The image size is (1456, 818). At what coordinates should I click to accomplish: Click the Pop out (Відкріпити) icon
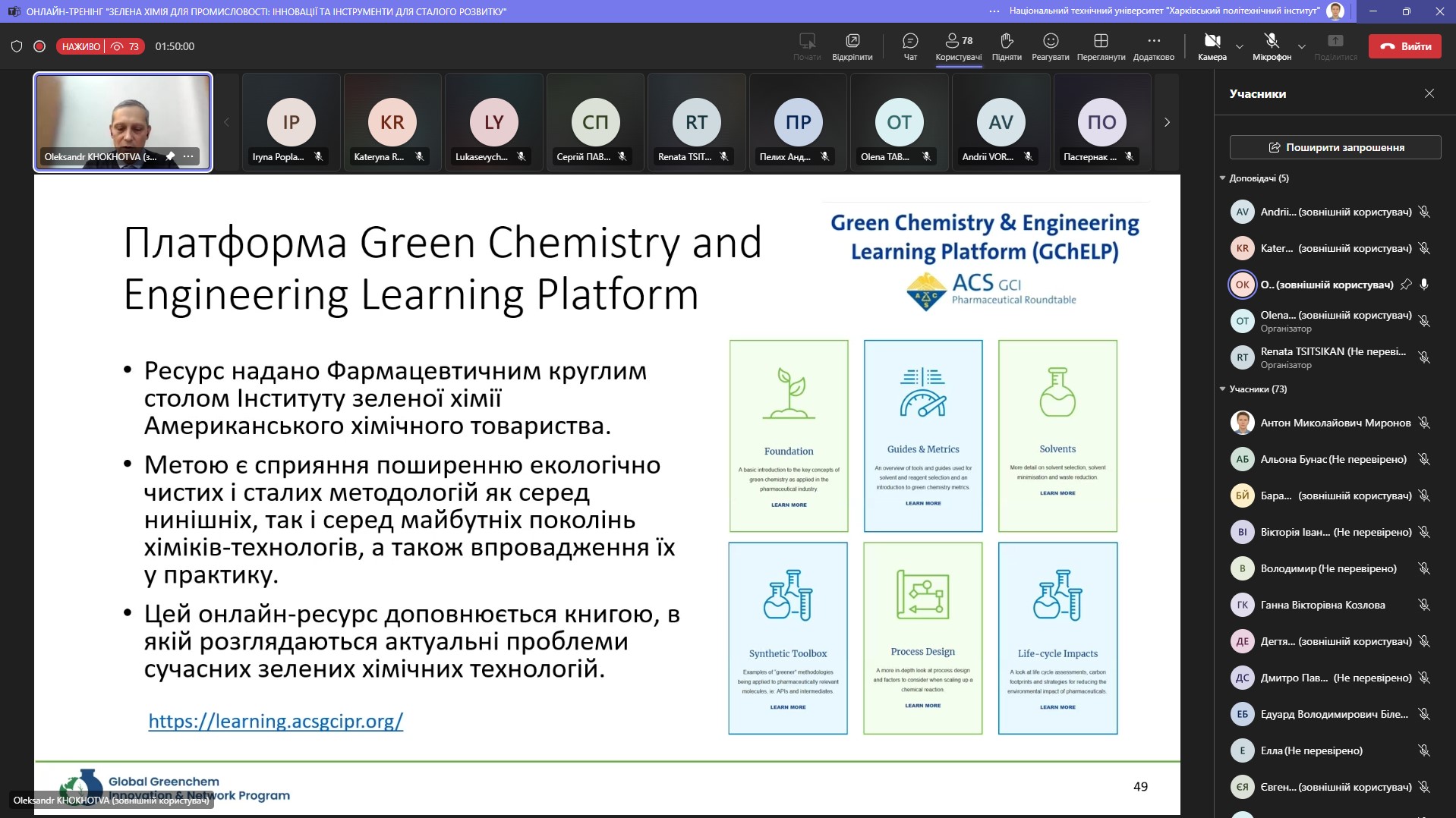pos(852,46)
